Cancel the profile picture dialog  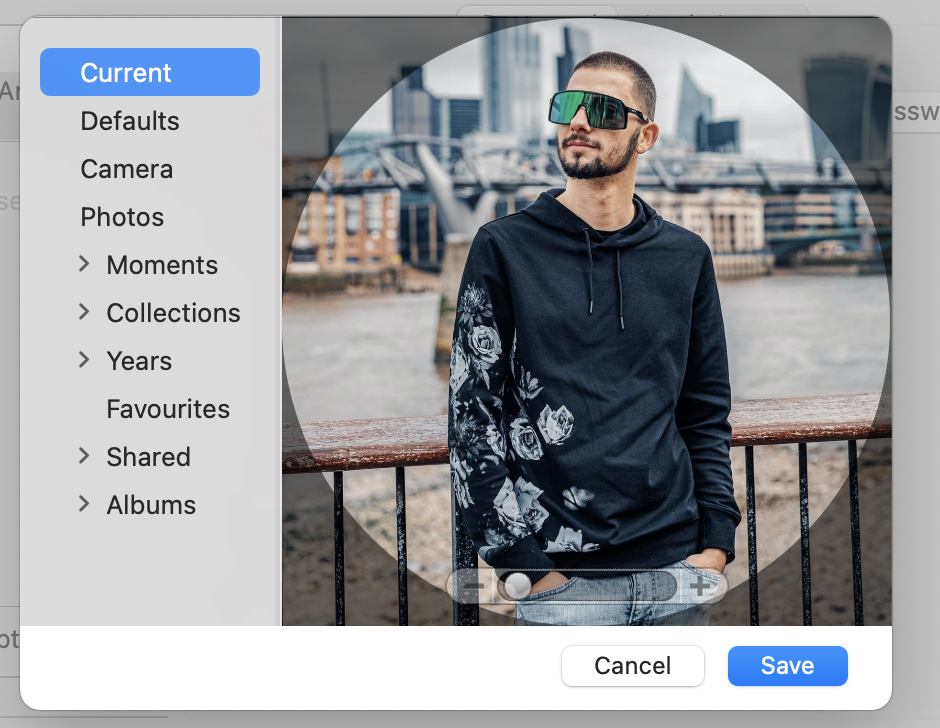632,665
